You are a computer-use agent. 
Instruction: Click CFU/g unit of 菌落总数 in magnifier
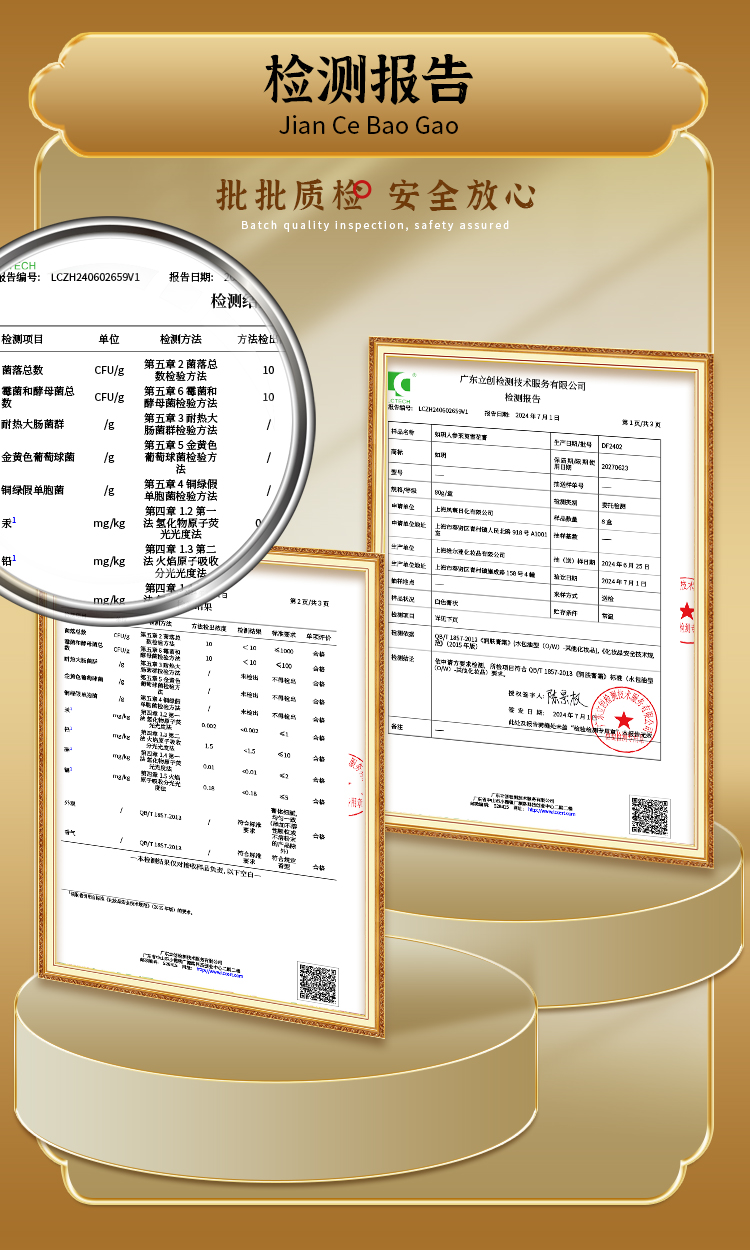point(109,370)
